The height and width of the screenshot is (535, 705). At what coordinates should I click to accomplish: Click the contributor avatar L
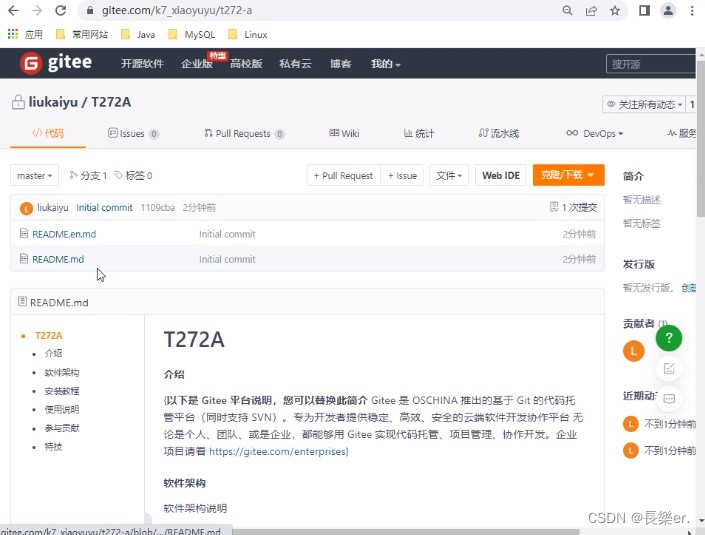634,351
